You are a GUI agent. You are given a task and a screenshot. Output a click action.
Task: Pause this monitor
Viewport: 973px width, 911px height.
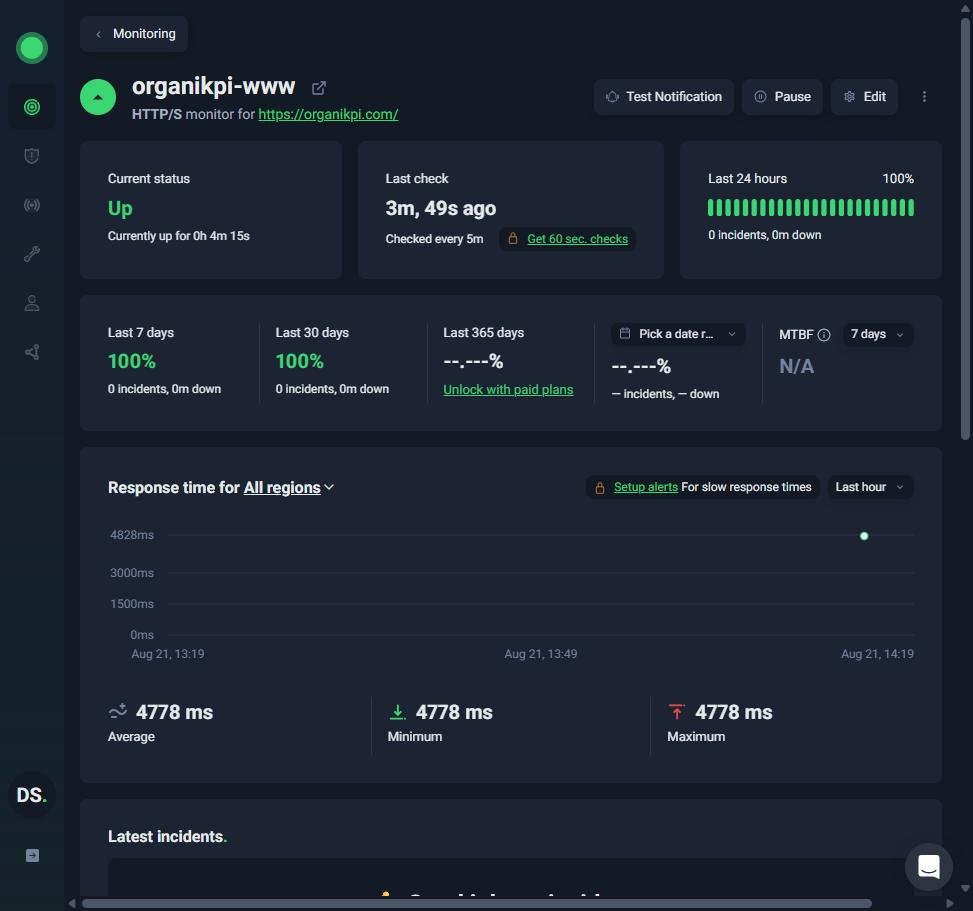[x=782, y=97]
